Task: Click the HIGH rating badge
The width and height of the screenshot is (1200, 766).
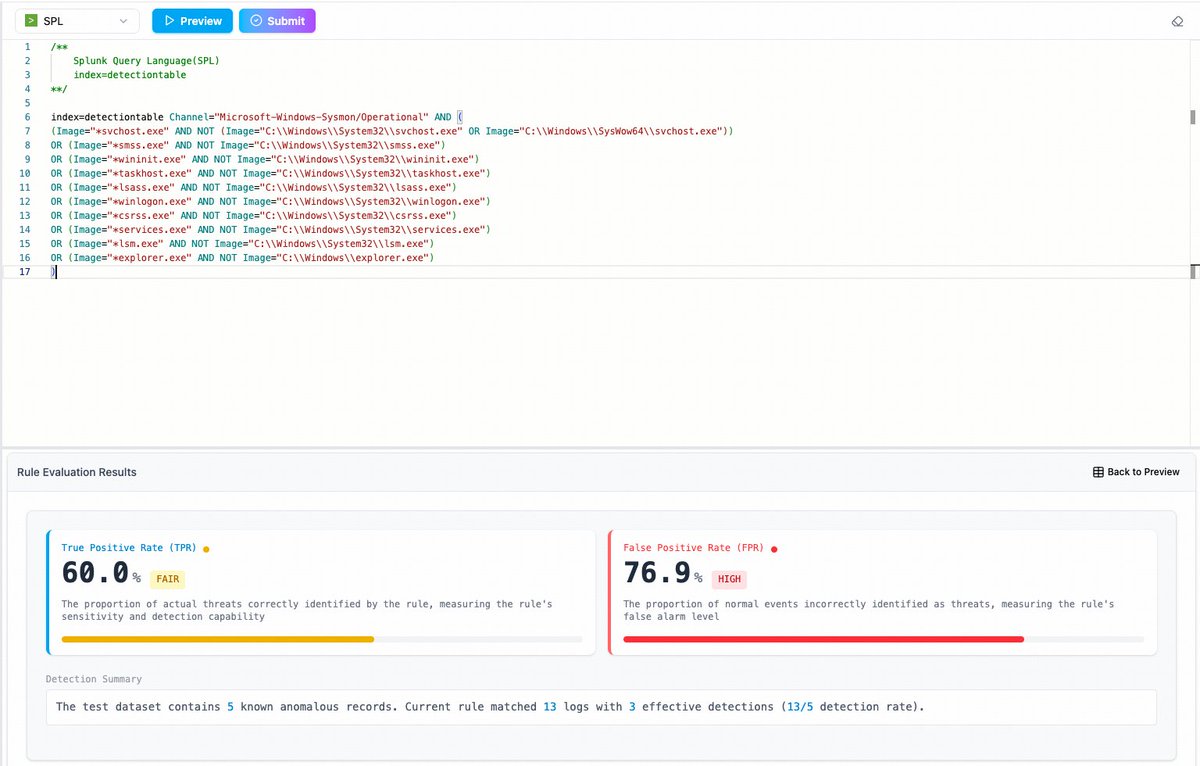Action: [x=730, y=579]
